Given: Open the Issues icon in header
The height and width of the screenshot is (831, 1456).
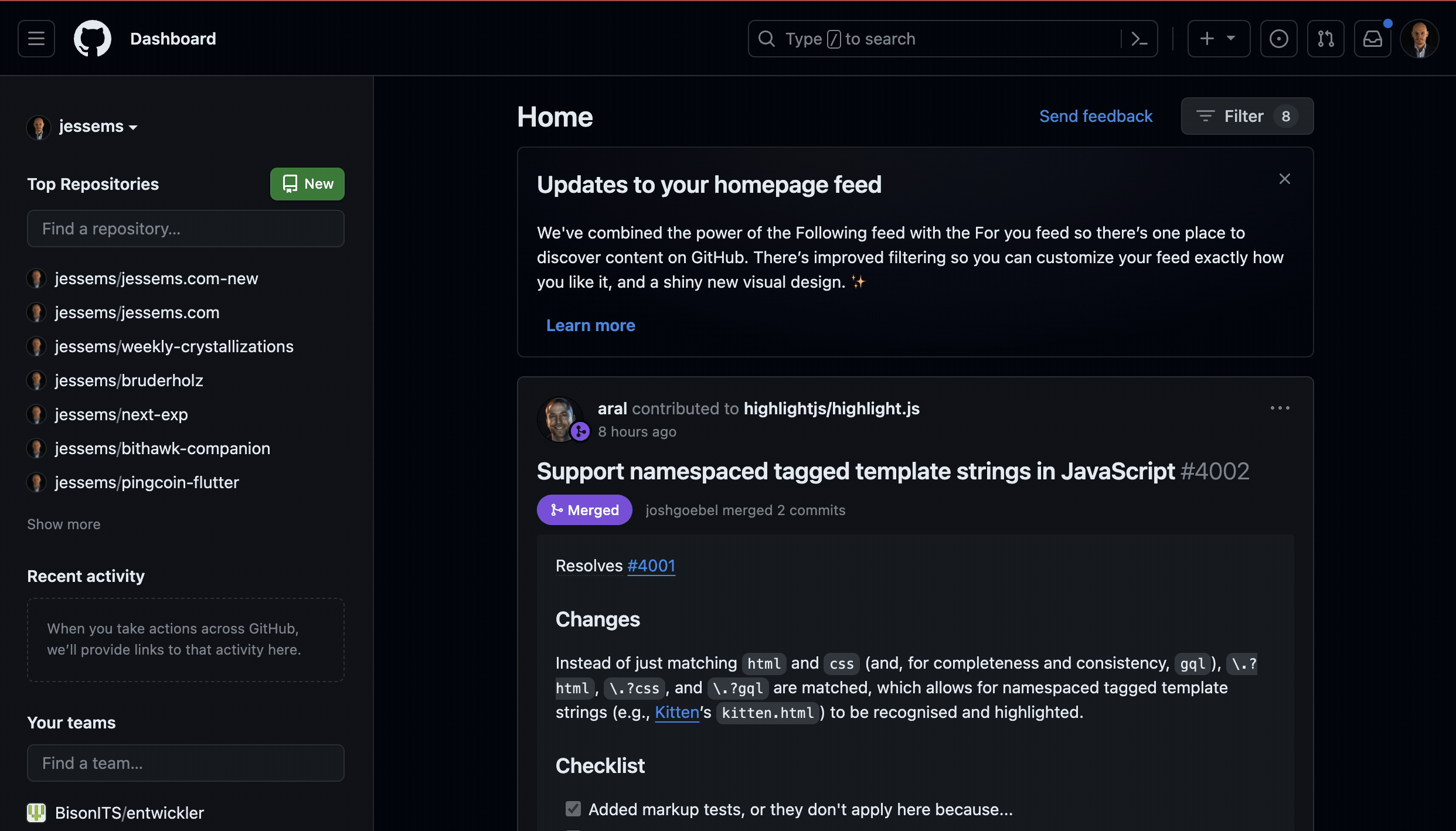Looking at the screenshot, I should [x=1278, y=39].
